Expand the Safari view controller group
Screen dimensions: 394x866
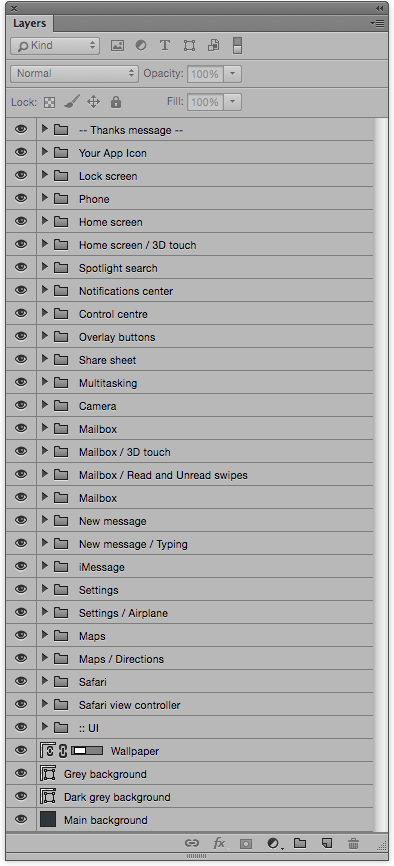[x=45, y=705]
